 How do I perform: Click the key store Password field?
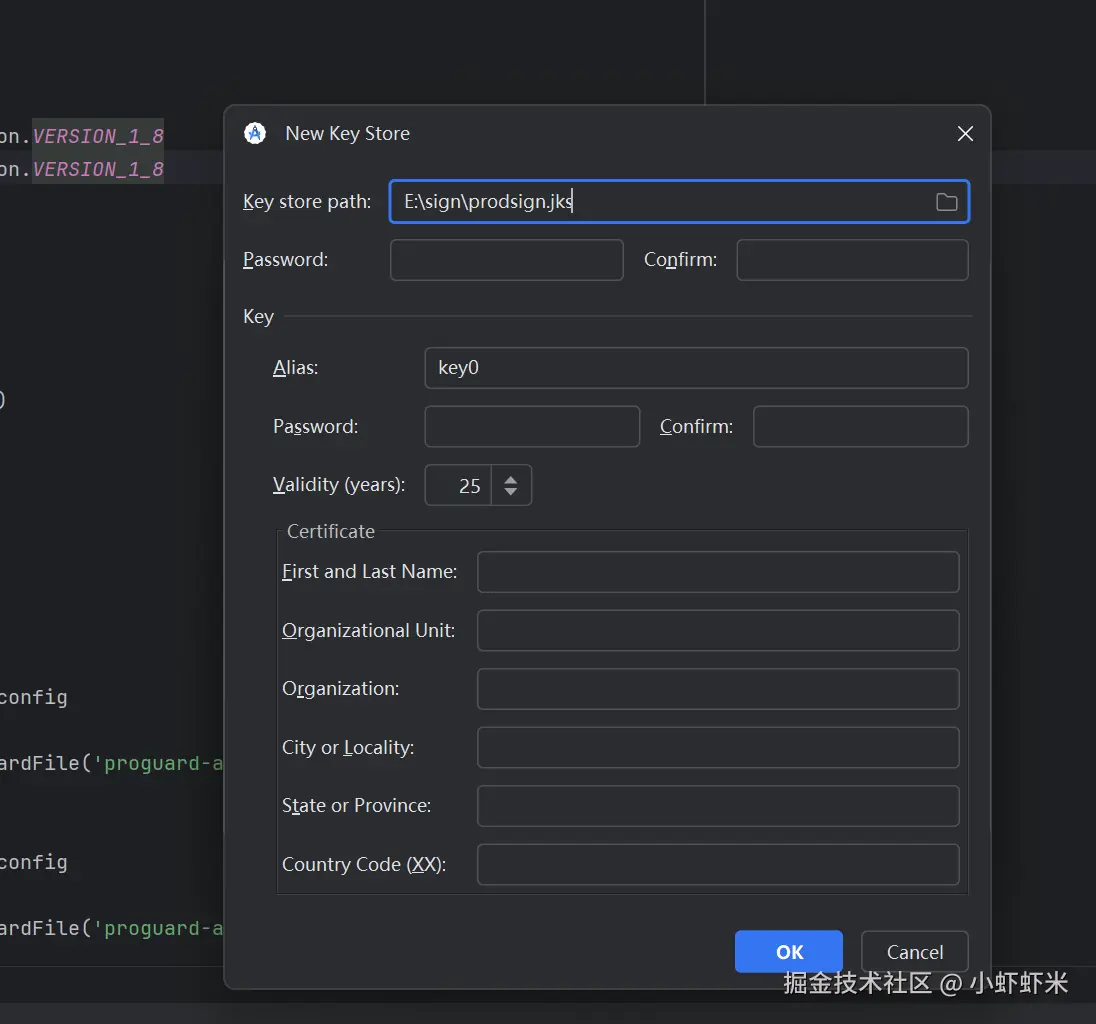point(506,260)
